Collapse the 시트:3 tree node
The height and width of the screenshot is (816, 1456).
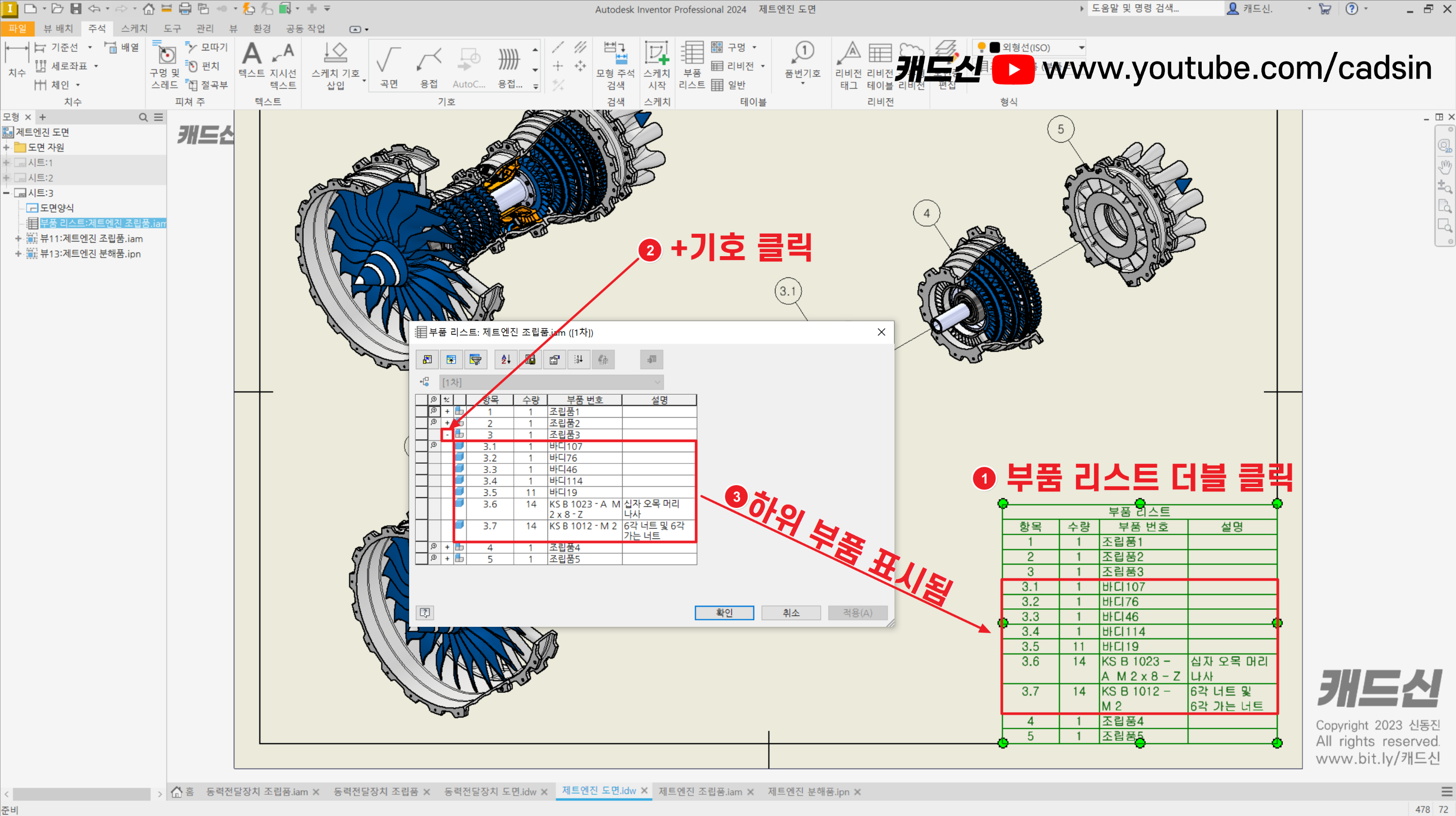click(6, 193)
